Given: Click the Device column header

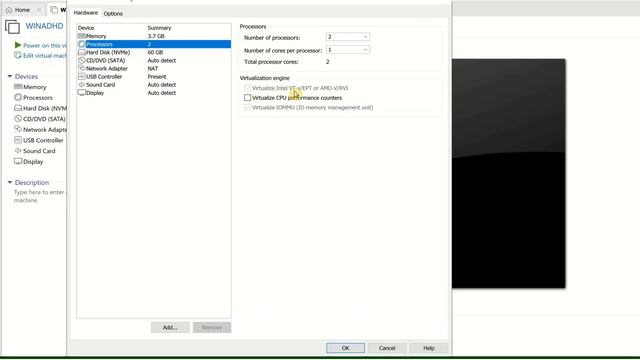Looking at the screenshot, I should tap(86, 28).
